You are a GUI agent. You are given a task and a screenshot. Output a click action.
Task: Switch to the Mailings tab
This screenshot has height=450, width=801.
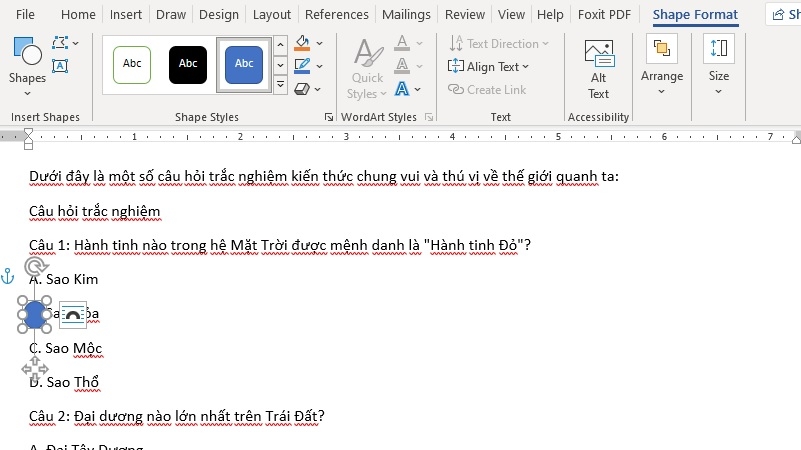tap(406, 14)
